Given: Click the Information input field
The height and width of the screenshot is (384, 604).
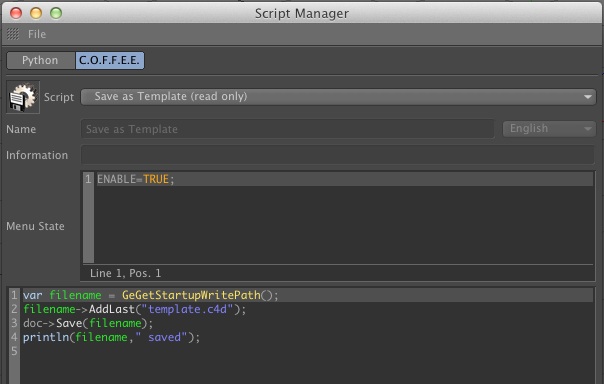Looking at the screenshot, I should (x=337, y=155).
